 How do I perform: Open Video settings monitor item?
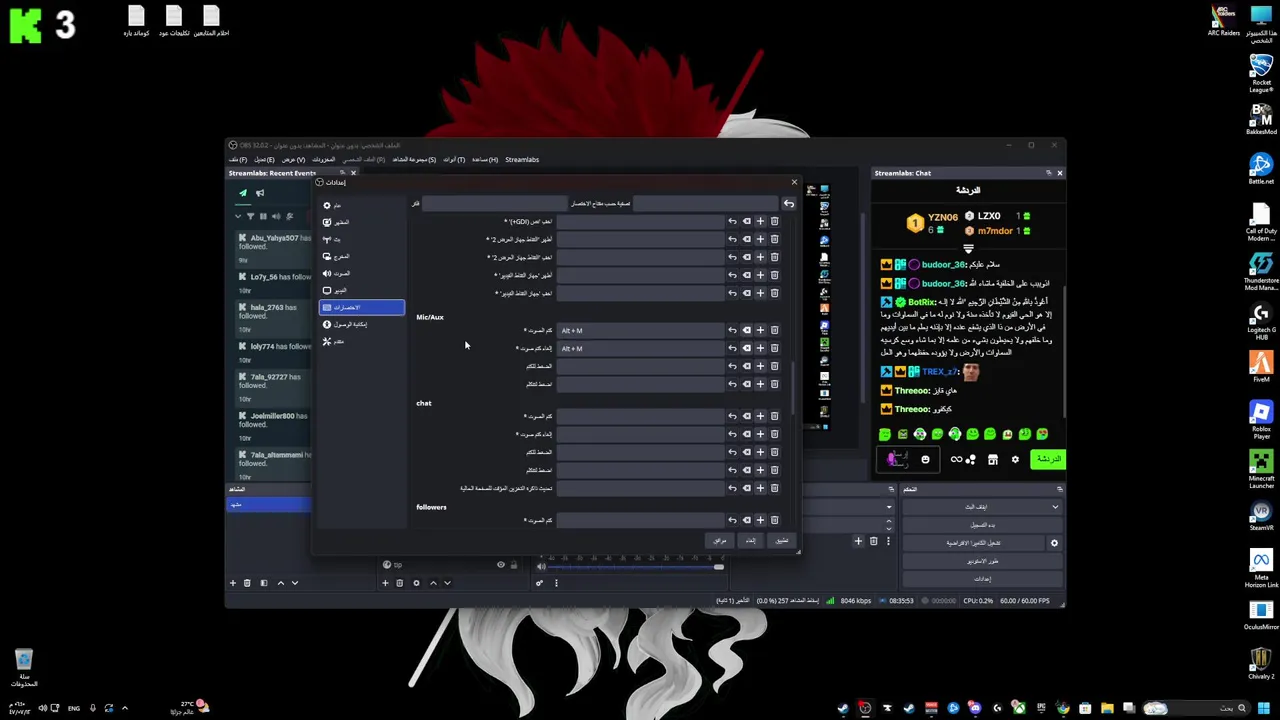pos(361,290)
